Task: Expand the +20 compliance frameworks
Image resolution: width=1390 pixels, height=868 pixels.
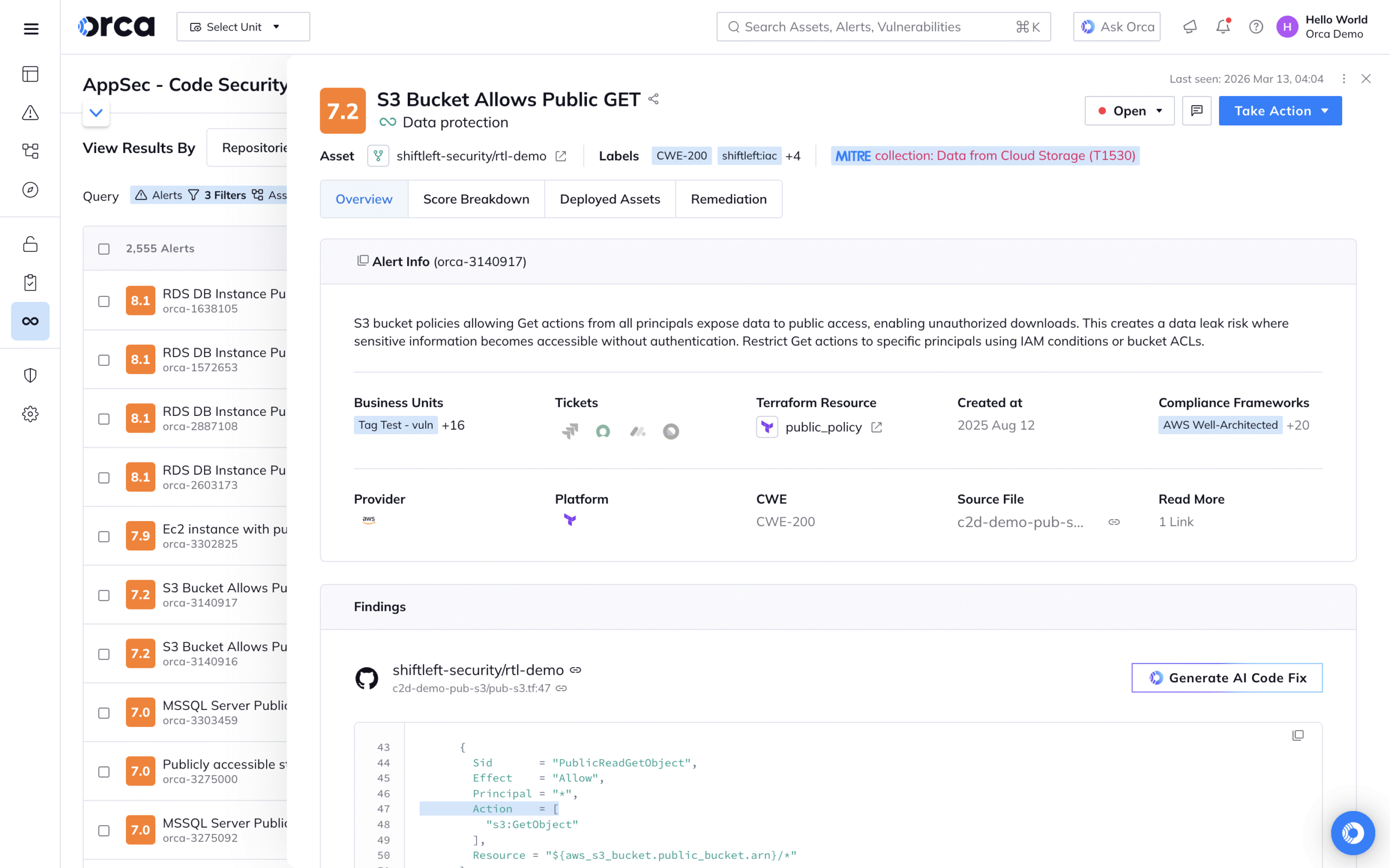Action: 1298,425
